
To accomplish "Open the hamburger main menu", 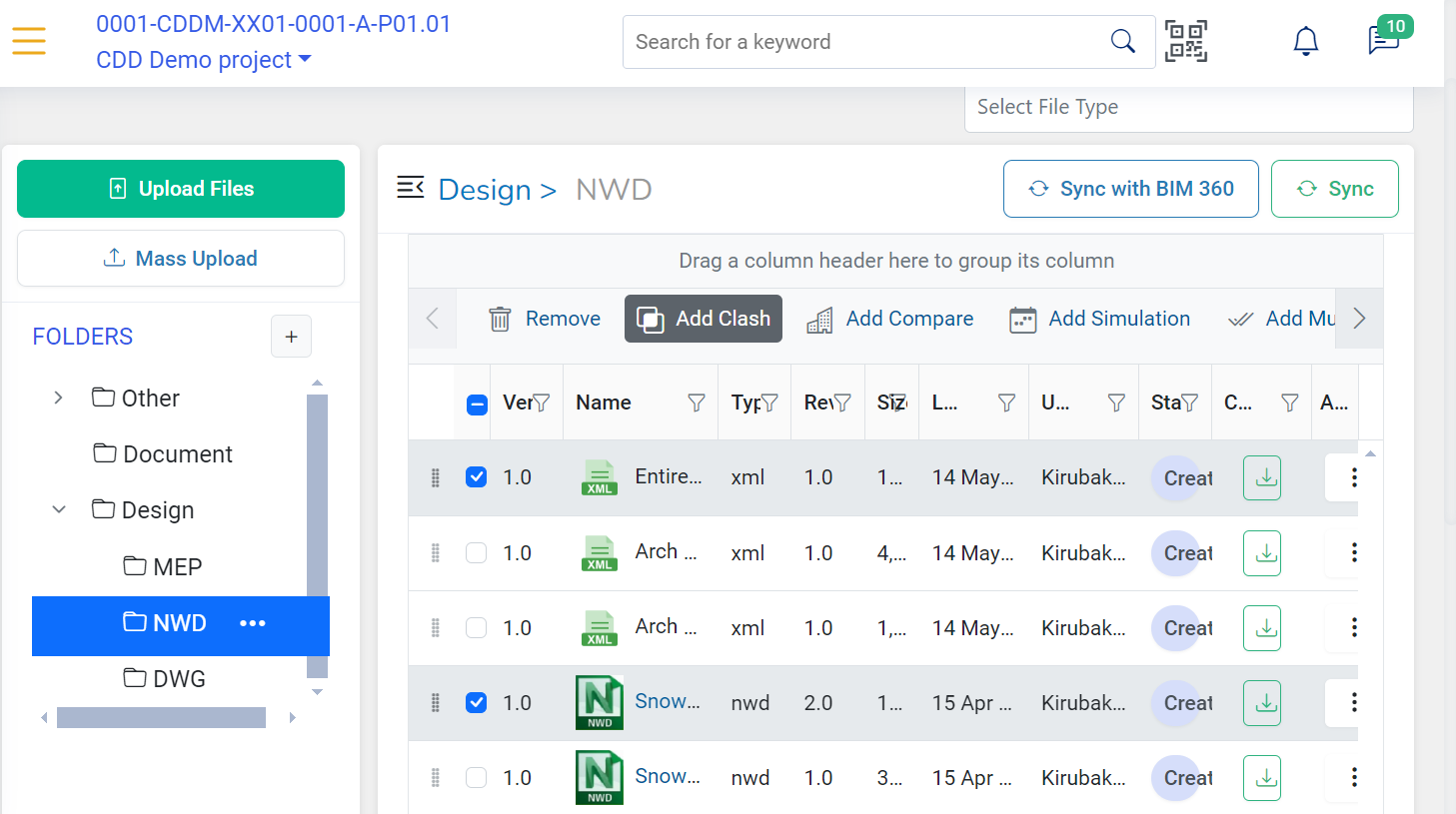I will 29,41.
